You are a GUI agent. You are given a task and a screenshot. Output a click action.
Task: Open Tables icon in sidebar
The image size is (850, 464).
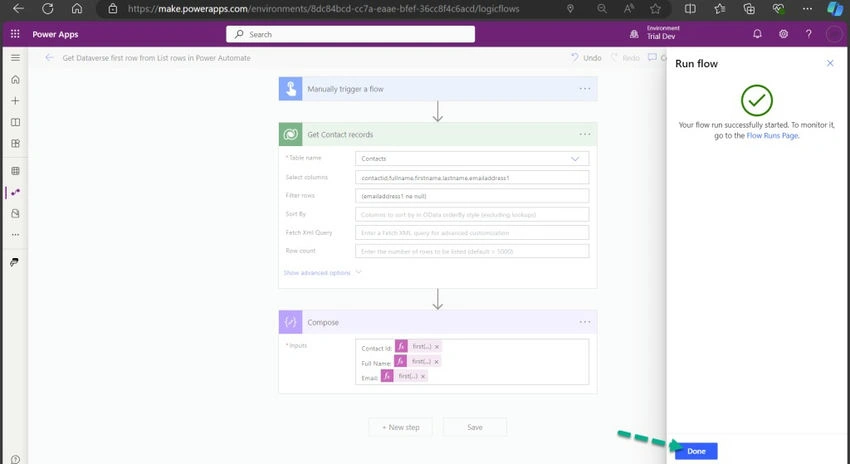(15, 171)
